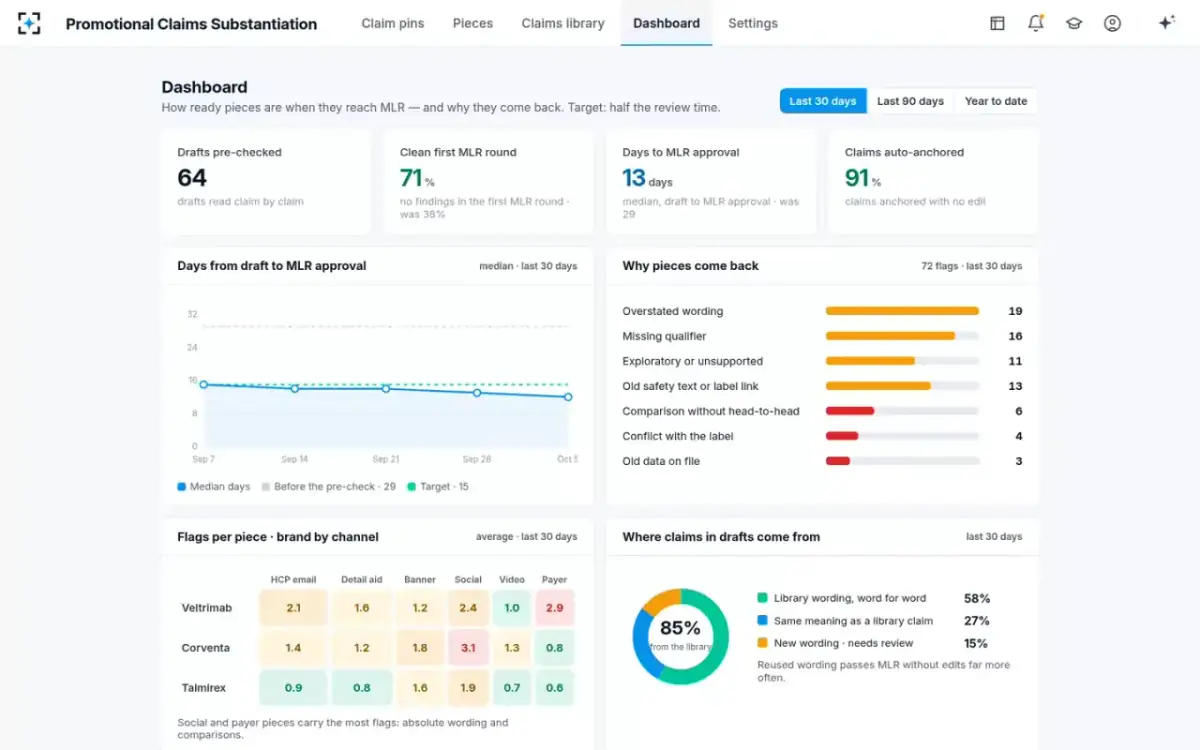Toggle the Median days legend swatch
1200x750 pixels.
pos(181,487)
